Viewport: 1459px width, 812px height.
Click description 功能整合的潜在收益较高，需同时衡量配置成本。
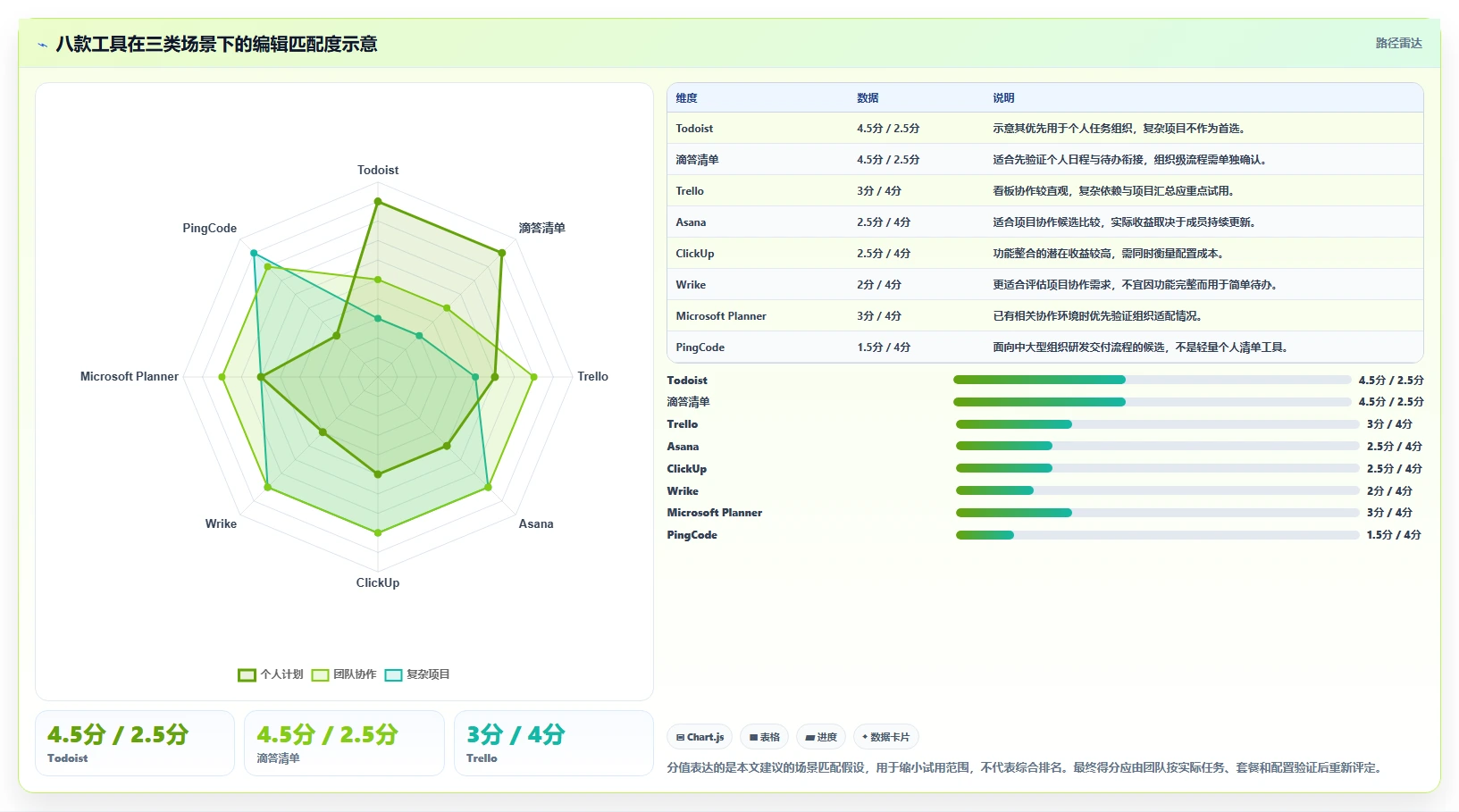pos(1111,254)
